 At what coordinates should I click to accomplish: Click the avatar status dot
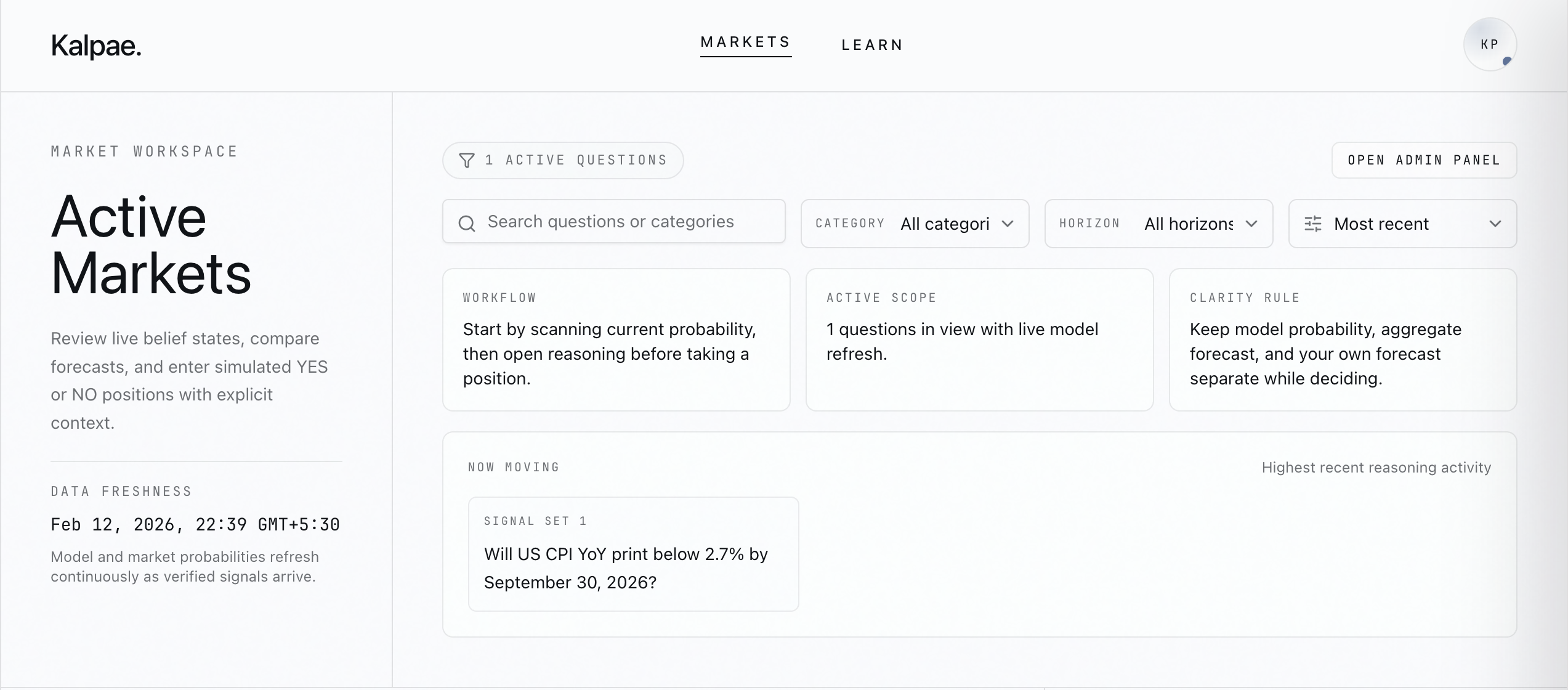click(x=1507, y=61)
